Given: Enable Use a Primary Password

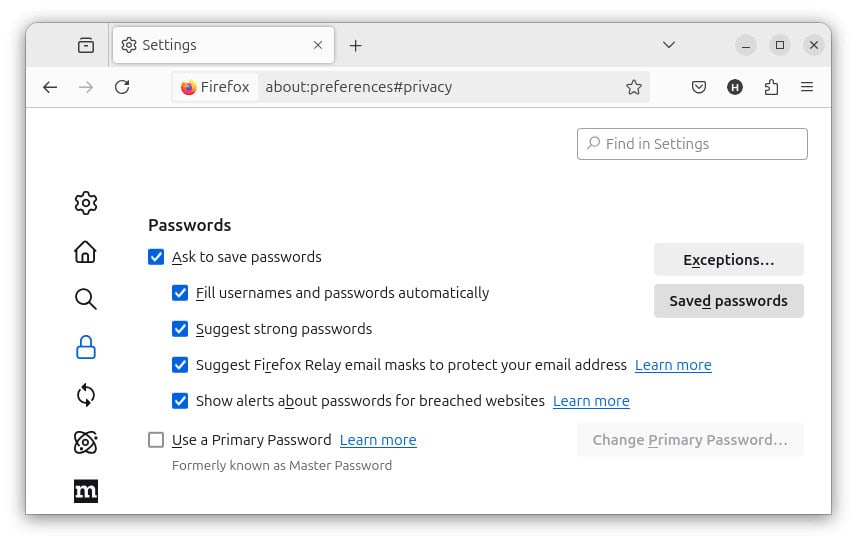Looking at the screenshot, I should [156, 440].
